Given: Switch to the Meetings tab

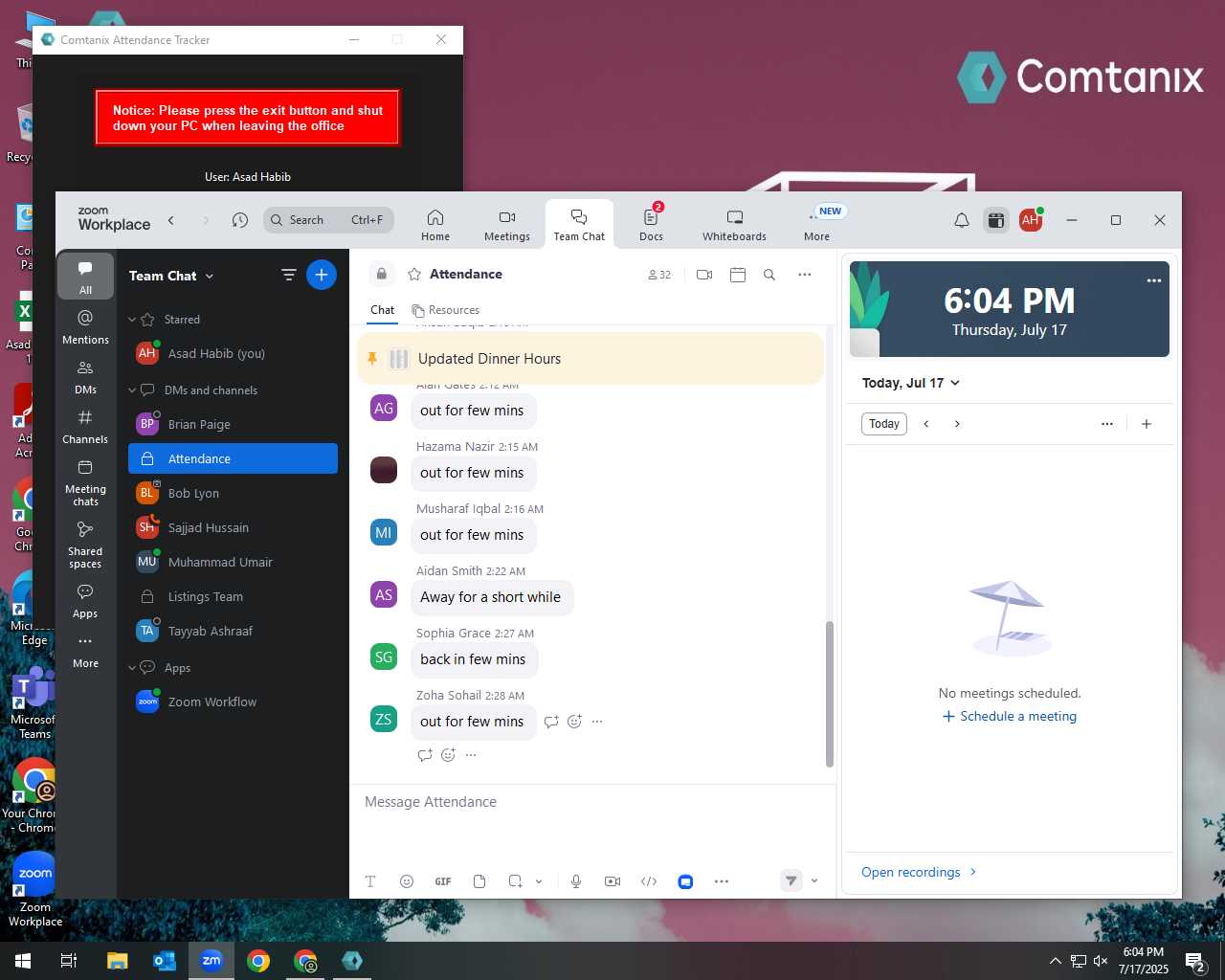Looking at the screenshot, I should (x=507, y=225).
